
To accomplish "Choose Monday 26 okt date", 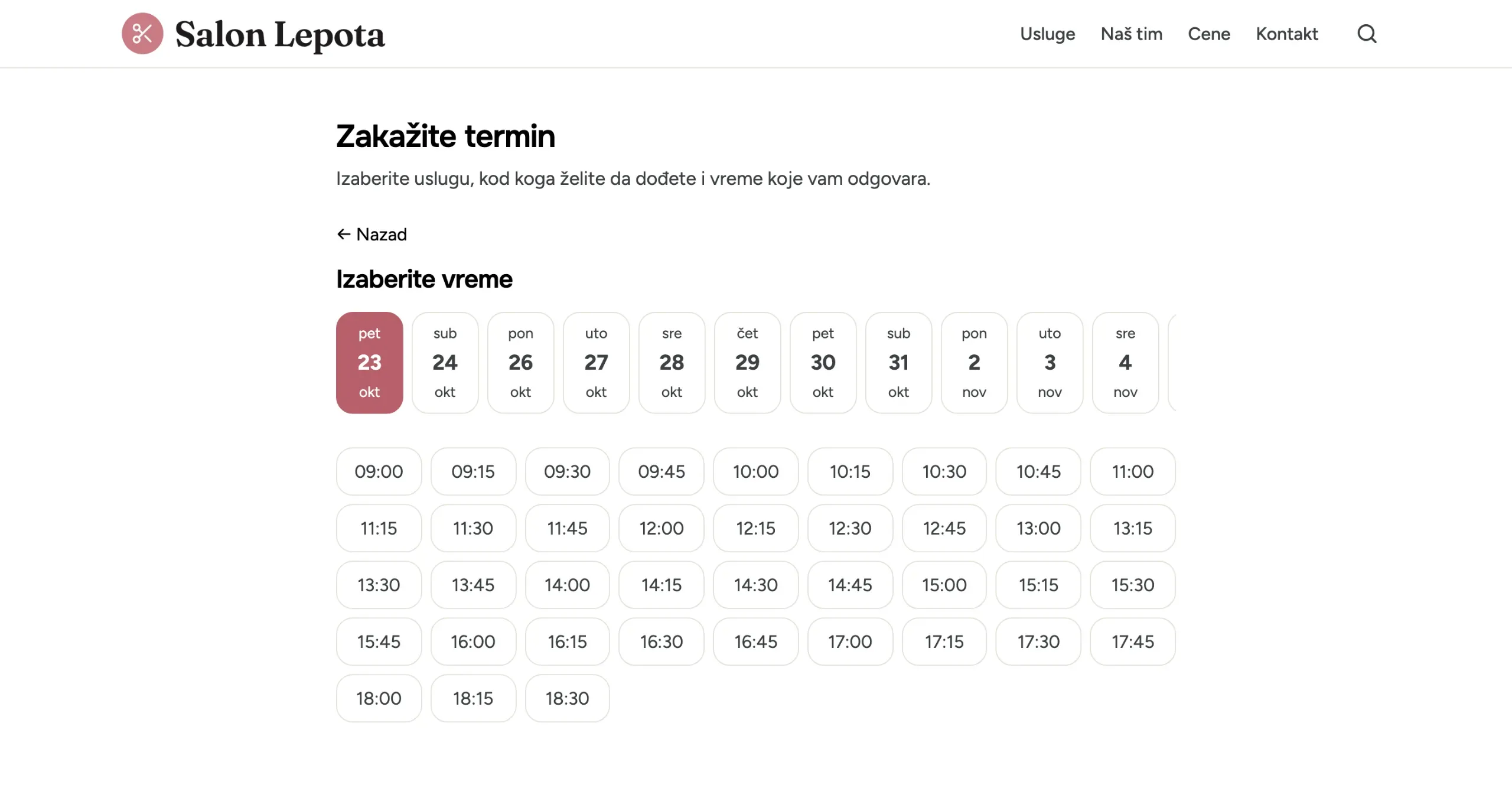I will 520,363.
